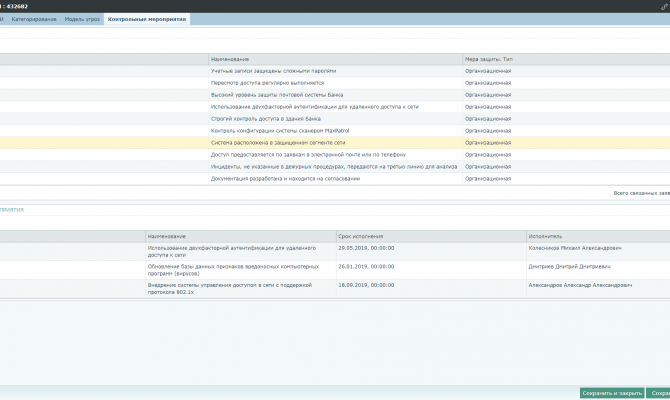Click Организационная in the Учетные записи row
This screenshot has width=670, height=400.
(488, 71)
